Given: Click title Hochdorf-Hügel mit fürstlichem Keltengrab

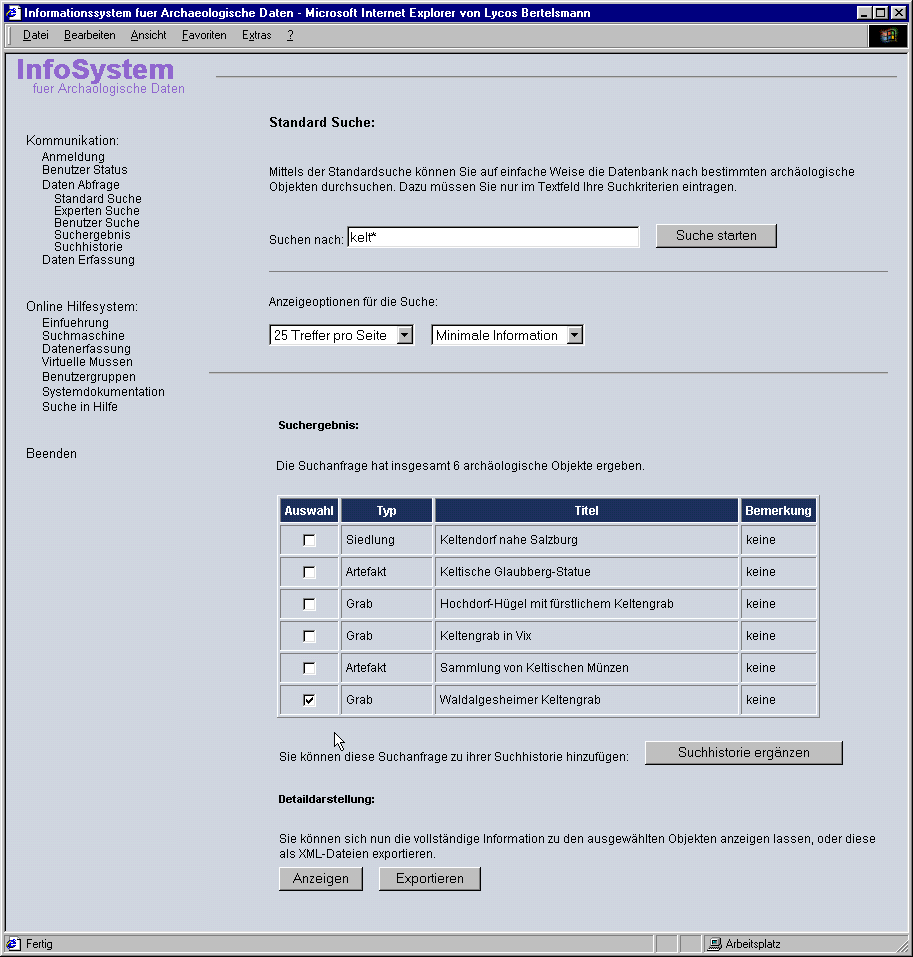Looking at the screenshot, I should click(x=557, y=604).
